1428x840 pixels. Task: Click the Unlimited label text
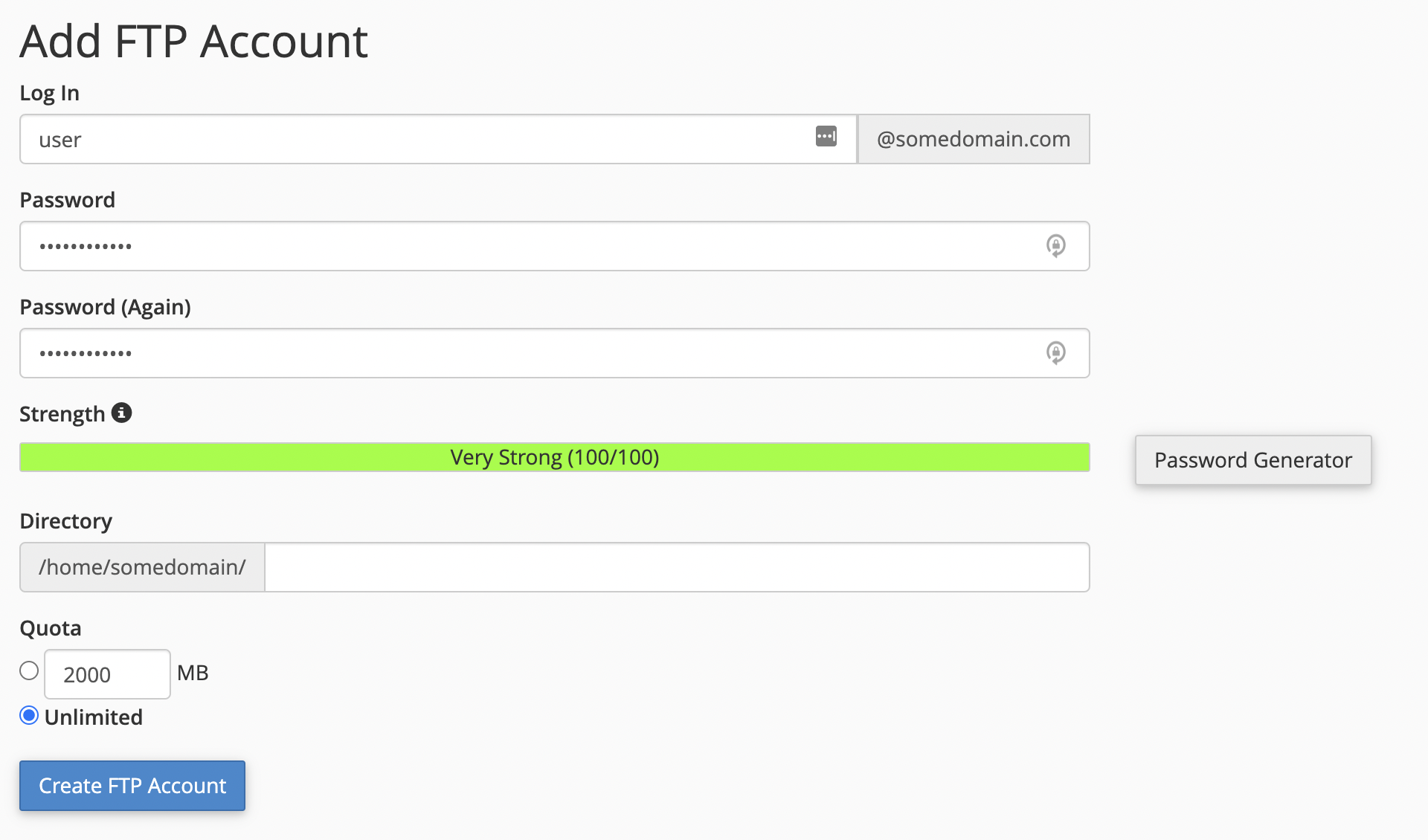coord(94,717)
